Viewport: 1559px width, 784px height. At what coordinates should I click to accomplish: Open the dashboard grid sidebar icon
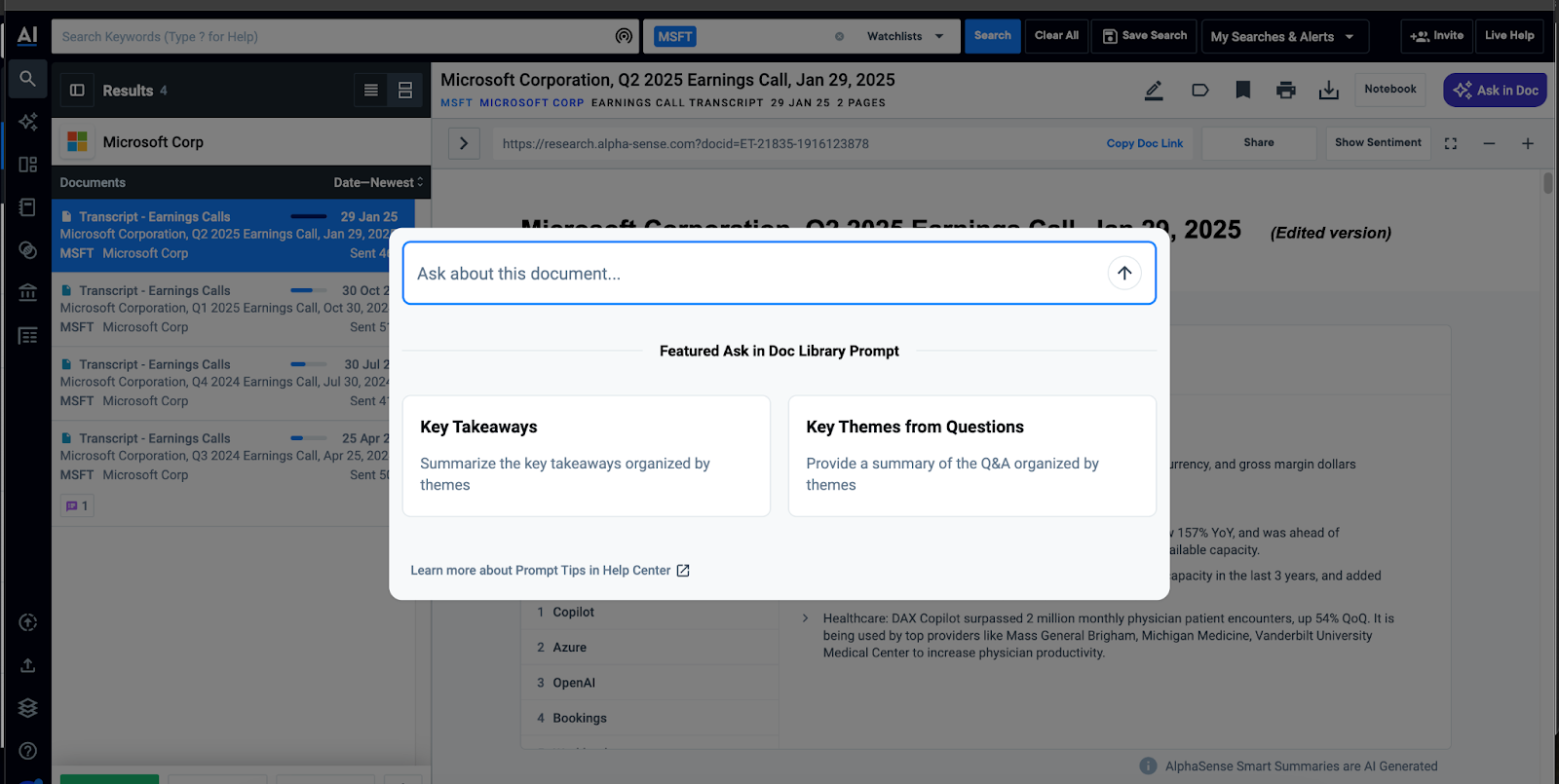[x=27, y=165]
